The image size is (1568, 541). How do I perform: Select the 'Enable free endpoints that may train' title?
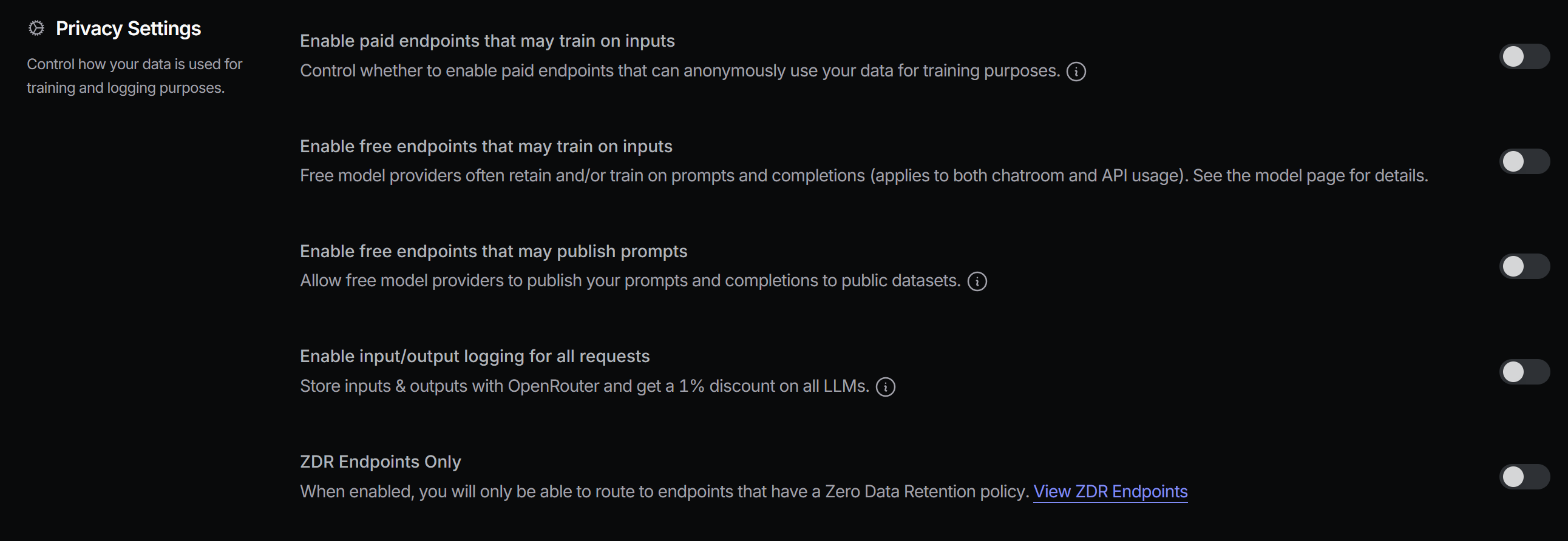tap(486, 147)
